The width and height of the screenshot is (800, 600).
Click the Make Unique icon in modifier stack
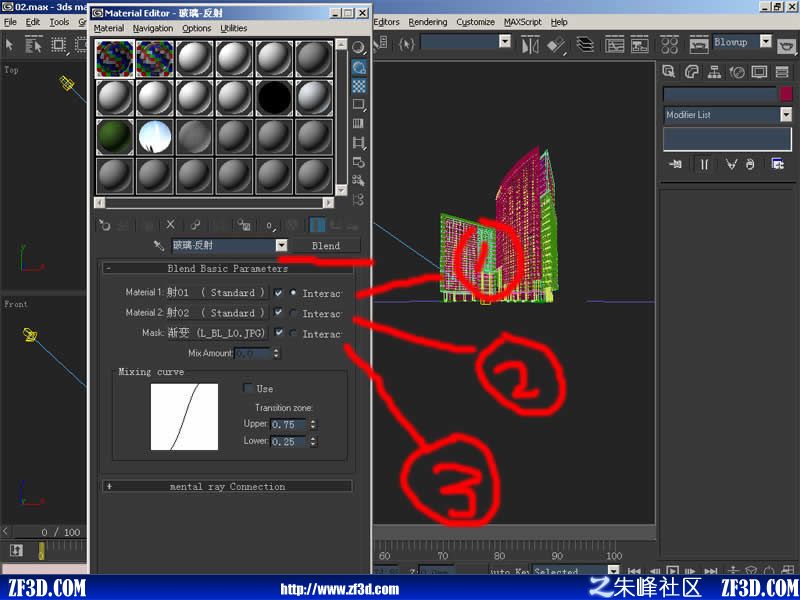(731, 164)
